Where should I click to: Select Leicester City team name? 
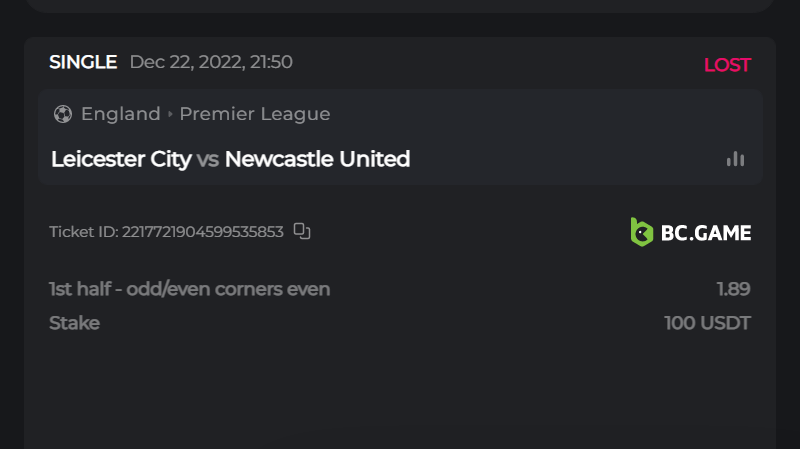click(120, 159)
